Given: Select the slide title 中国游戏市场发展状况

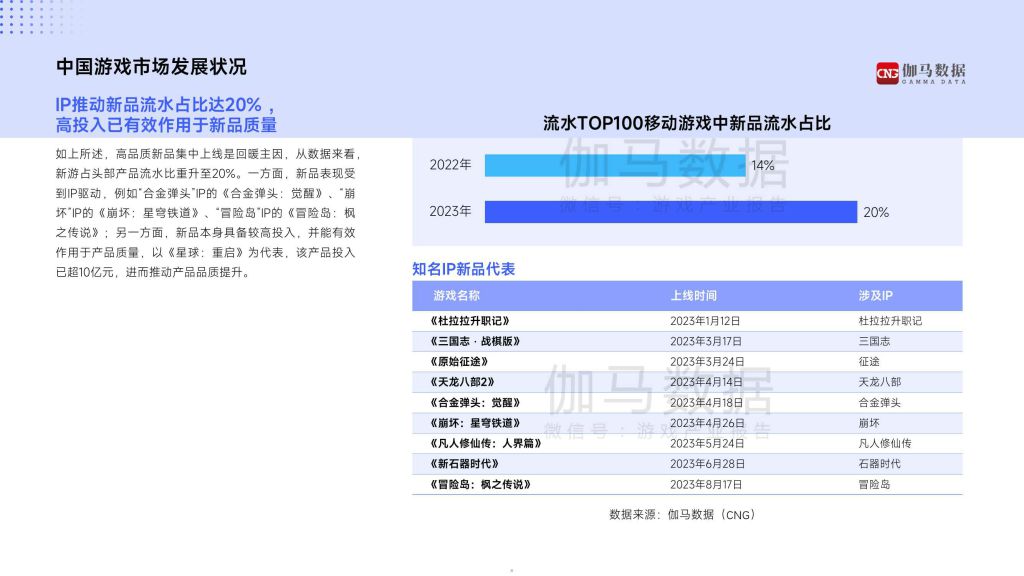Looking at the screenshot, I should click(152, 67).
